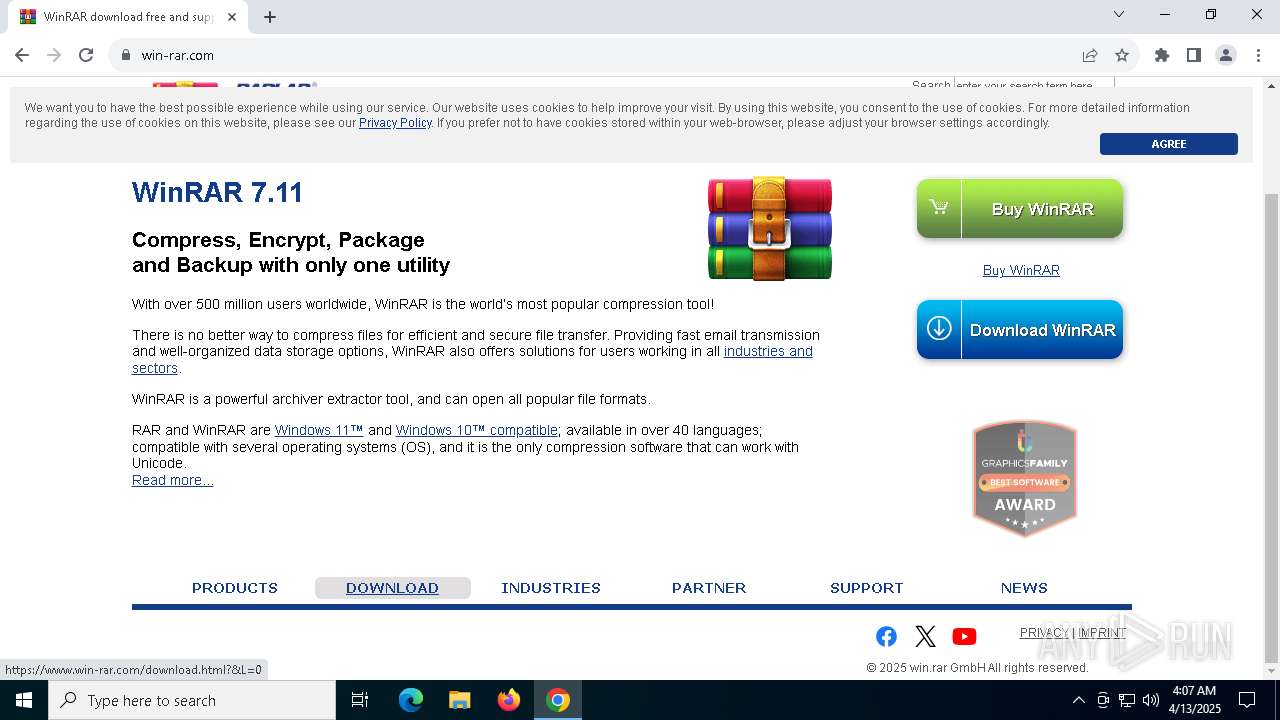Click the site search input field

(1033, 86)
